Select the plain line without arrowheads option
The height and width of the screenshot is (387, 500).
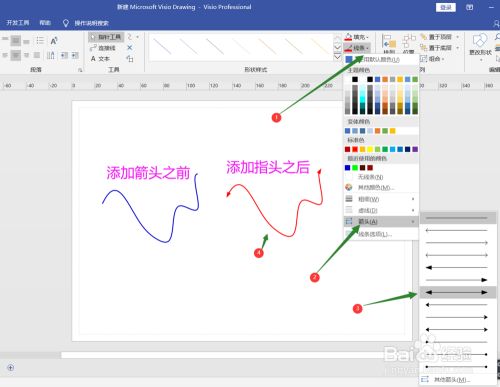tap(457, 218)
